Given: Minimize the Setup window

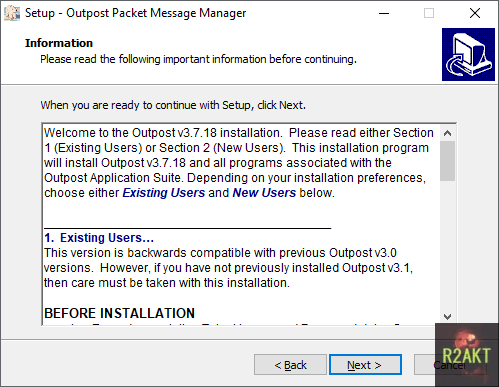Looking at the screenshot, I should (384, 13).
